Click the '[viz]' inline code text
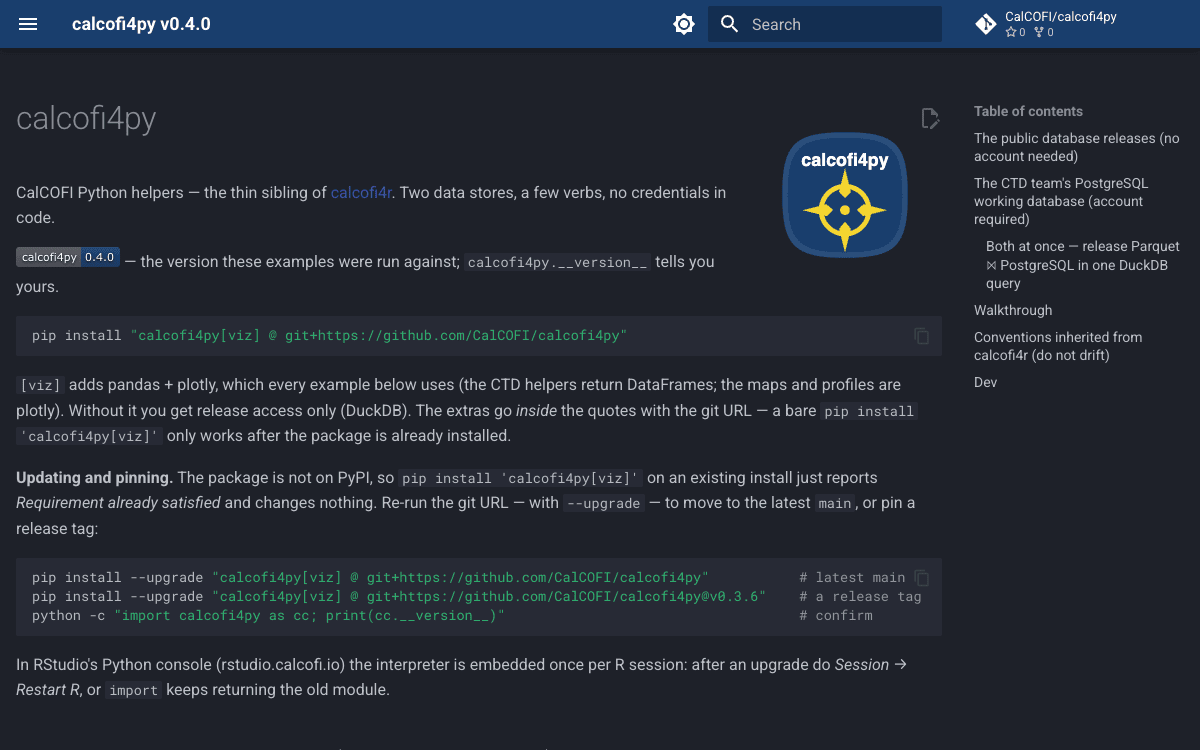The height and width of the screenshot is (750, 1200). pos(41,385)
